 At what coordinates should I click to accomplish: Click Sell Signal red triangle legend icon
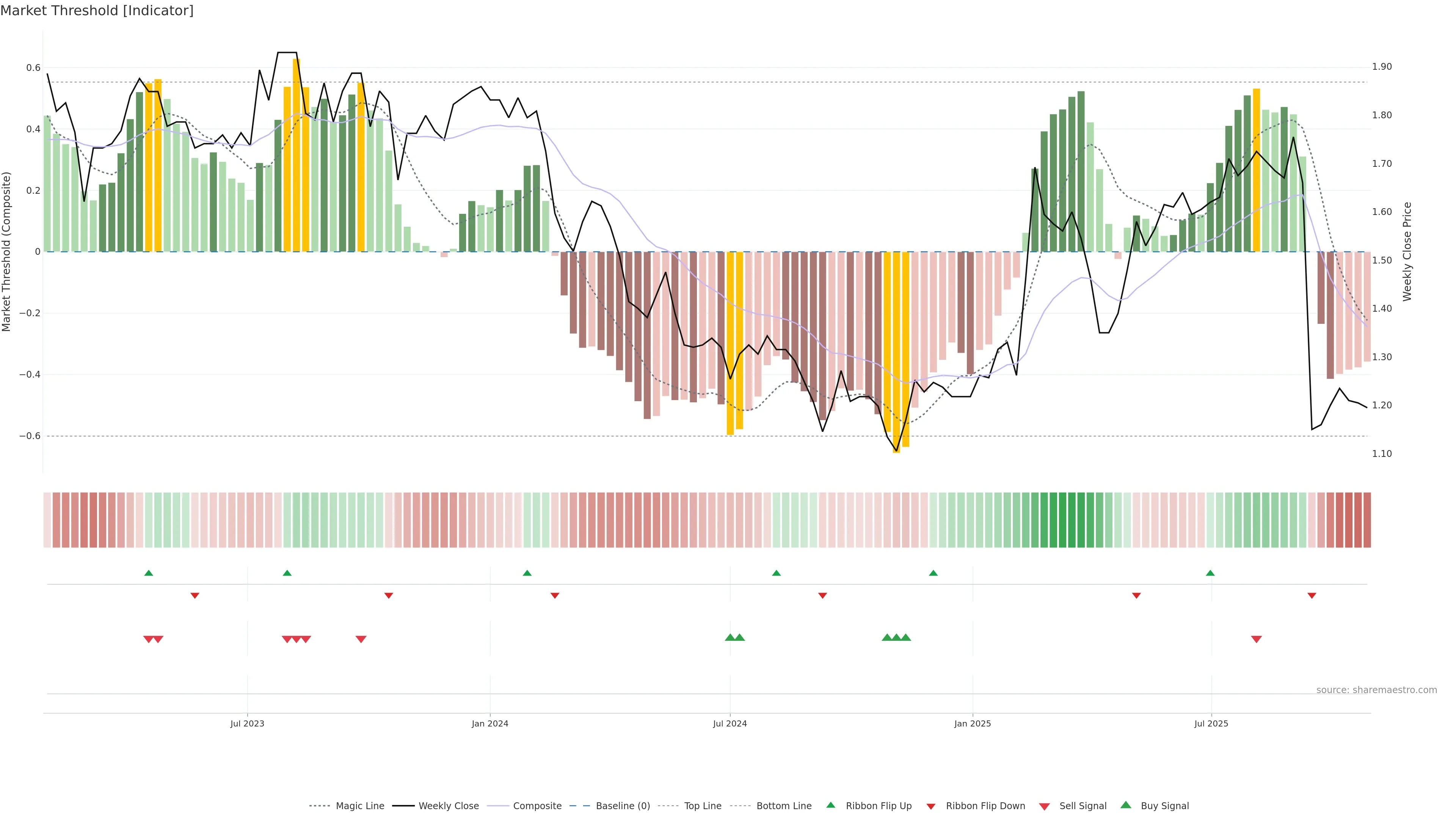[1045, 806]
